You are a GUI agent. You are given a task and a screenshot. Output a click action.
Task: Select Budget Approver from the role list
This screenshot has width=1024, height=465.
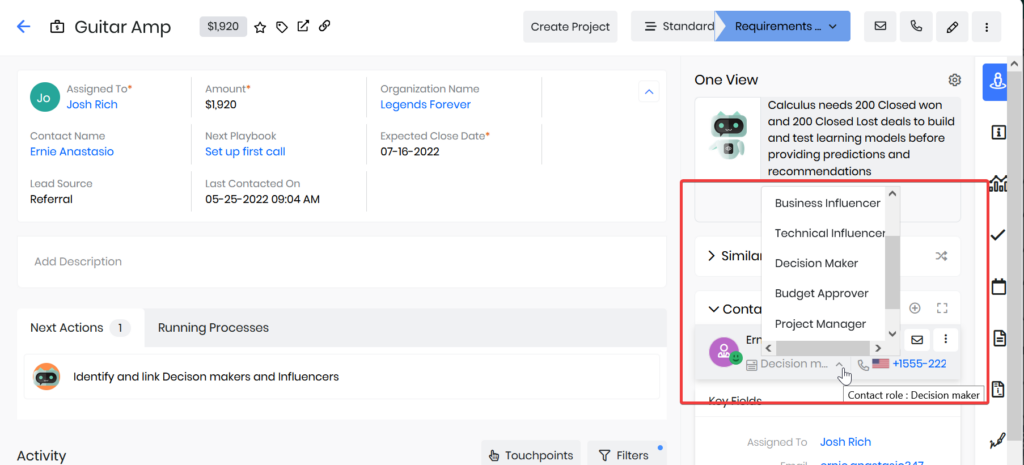tap(821, 294)
